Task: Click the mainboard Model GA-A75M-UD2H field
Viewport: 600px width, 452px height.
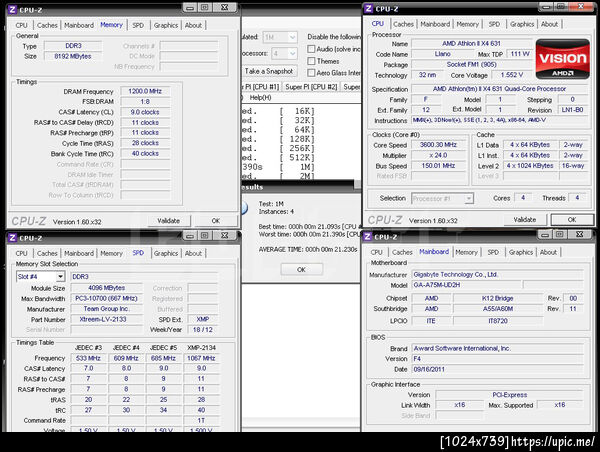Action: coord(466,285)
